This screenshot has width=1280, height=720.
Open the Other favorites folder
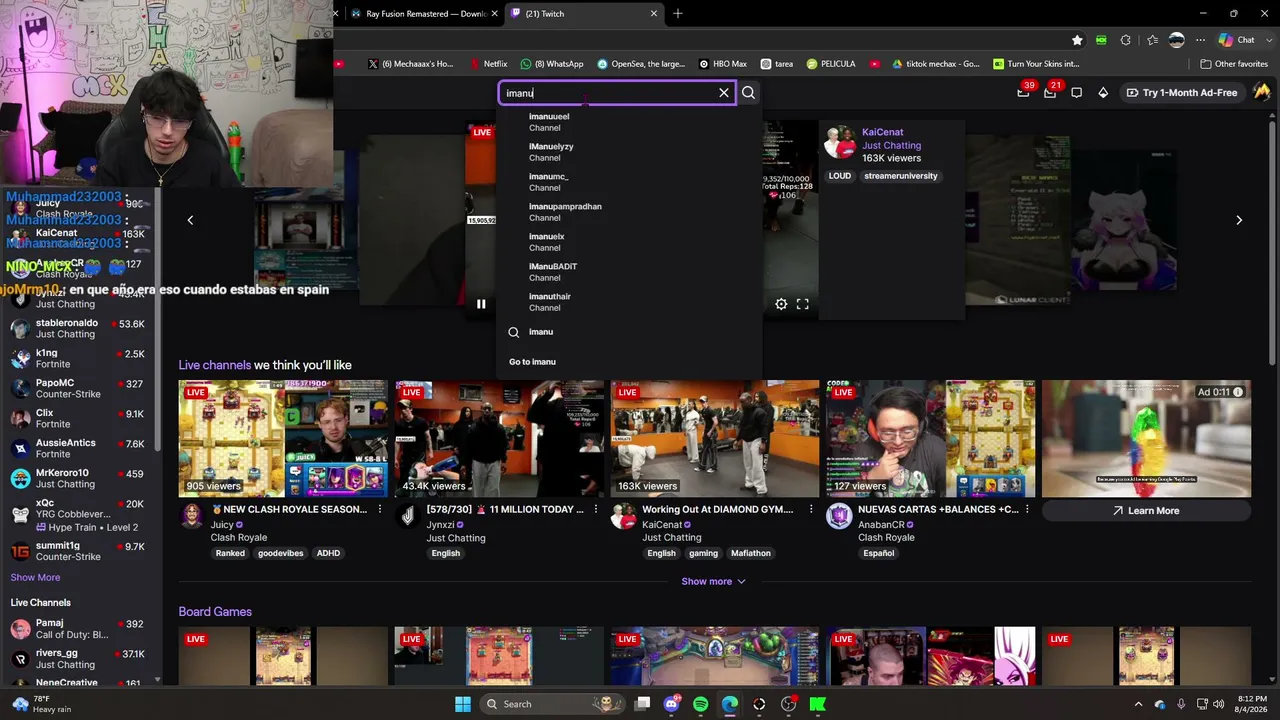coord(1234,64)
